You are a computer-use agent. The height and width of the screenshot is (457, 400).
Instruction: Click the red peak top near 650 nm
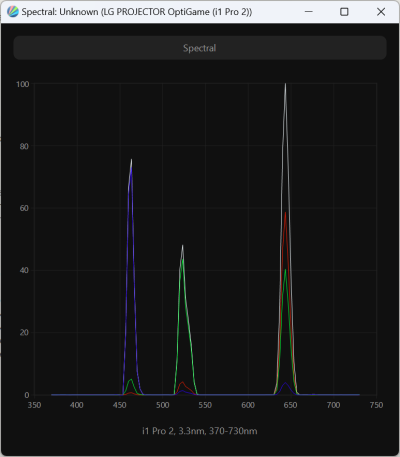(286, 213)
